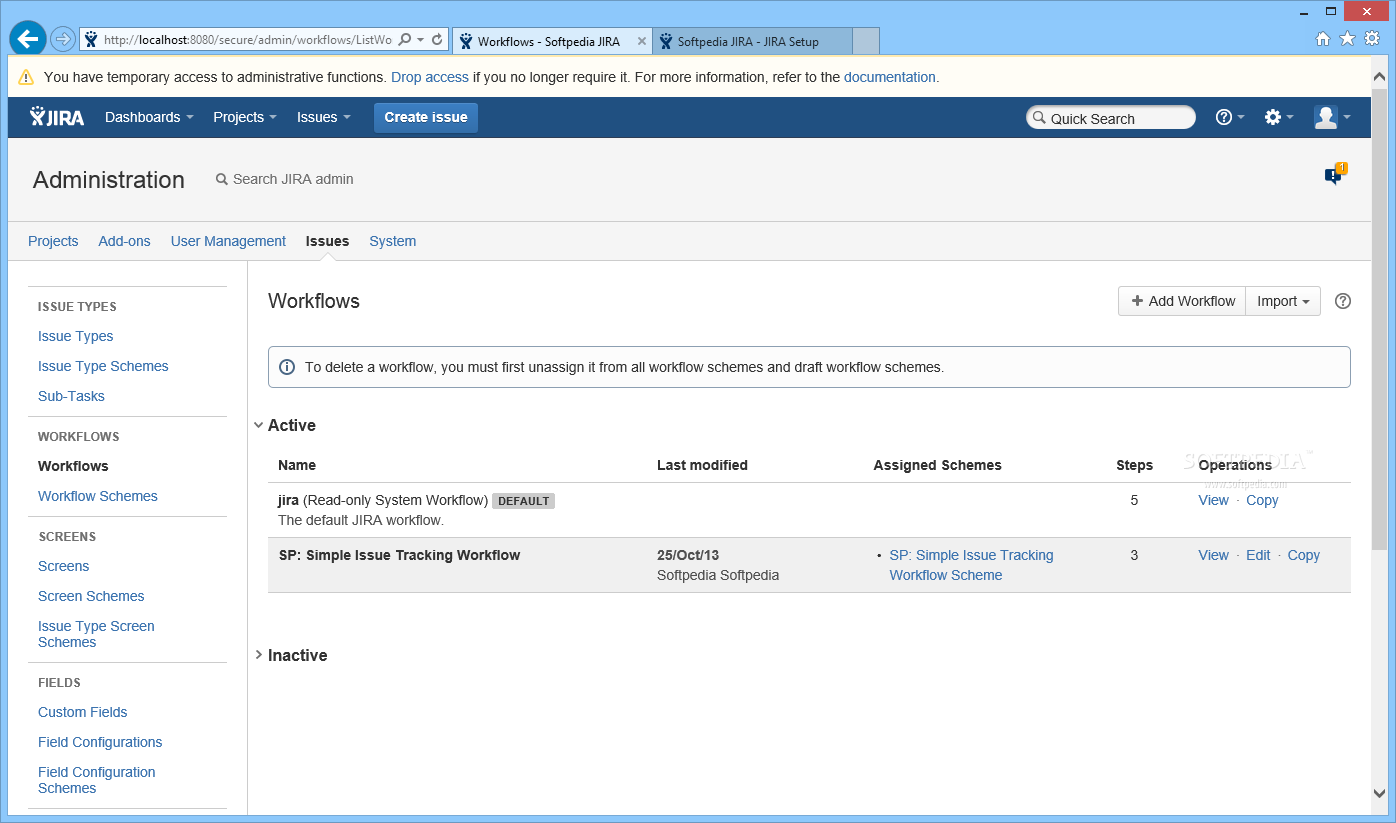This screenshot has width=1396, height=823.
Task: Open Issue Type Schemes in the sidebar
Action: [103, 366]
